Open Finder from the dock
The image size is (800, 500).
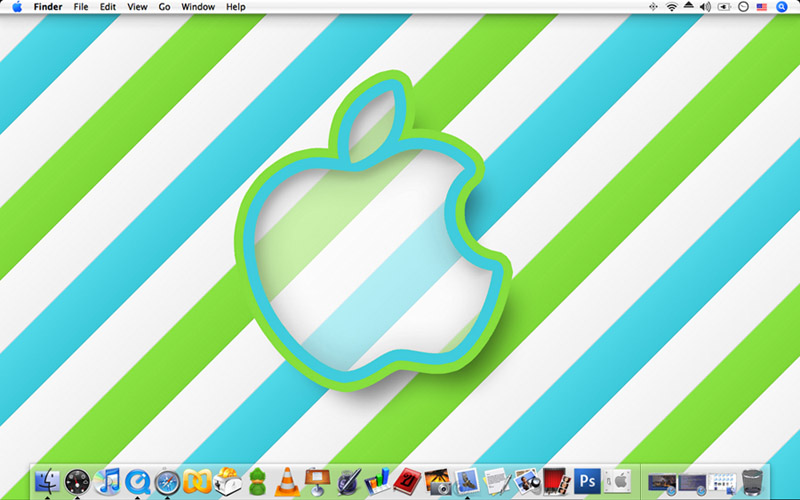pos(47,482)
